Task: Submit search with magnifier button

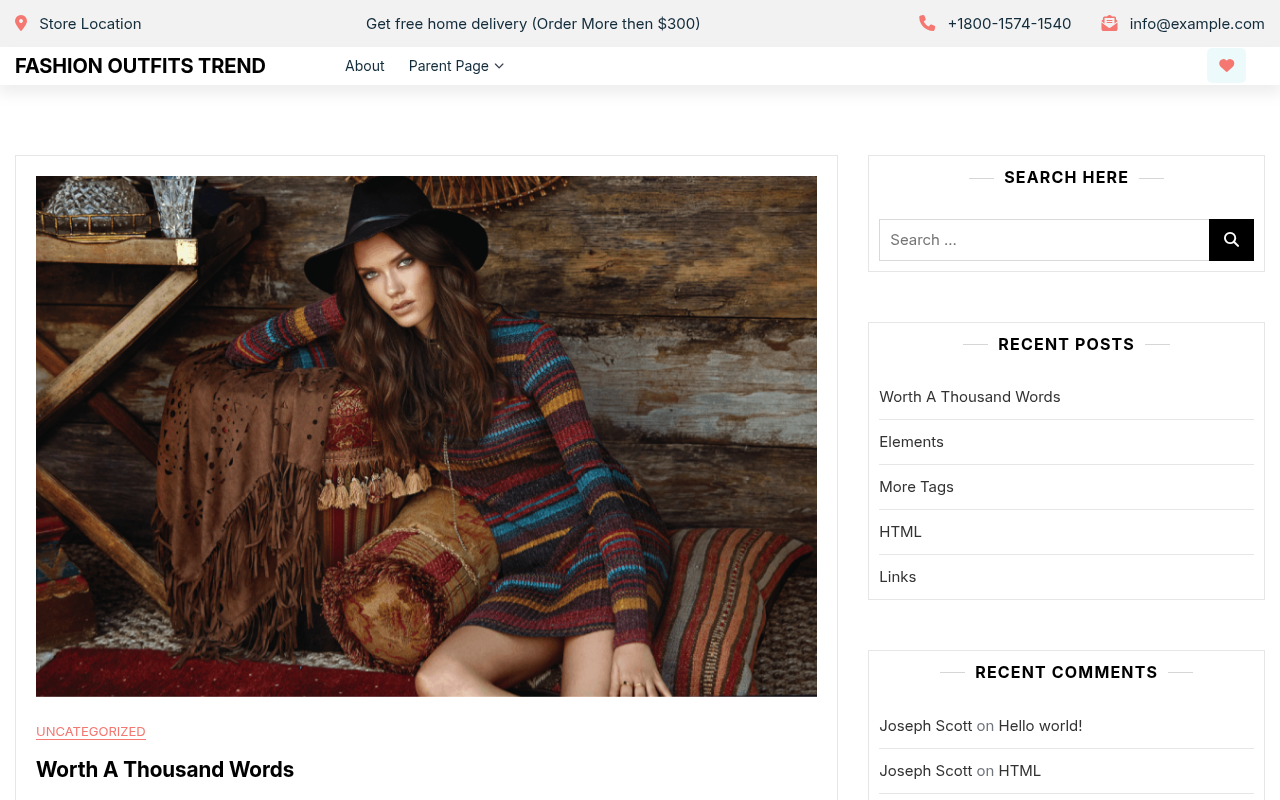Action: 1231,240
